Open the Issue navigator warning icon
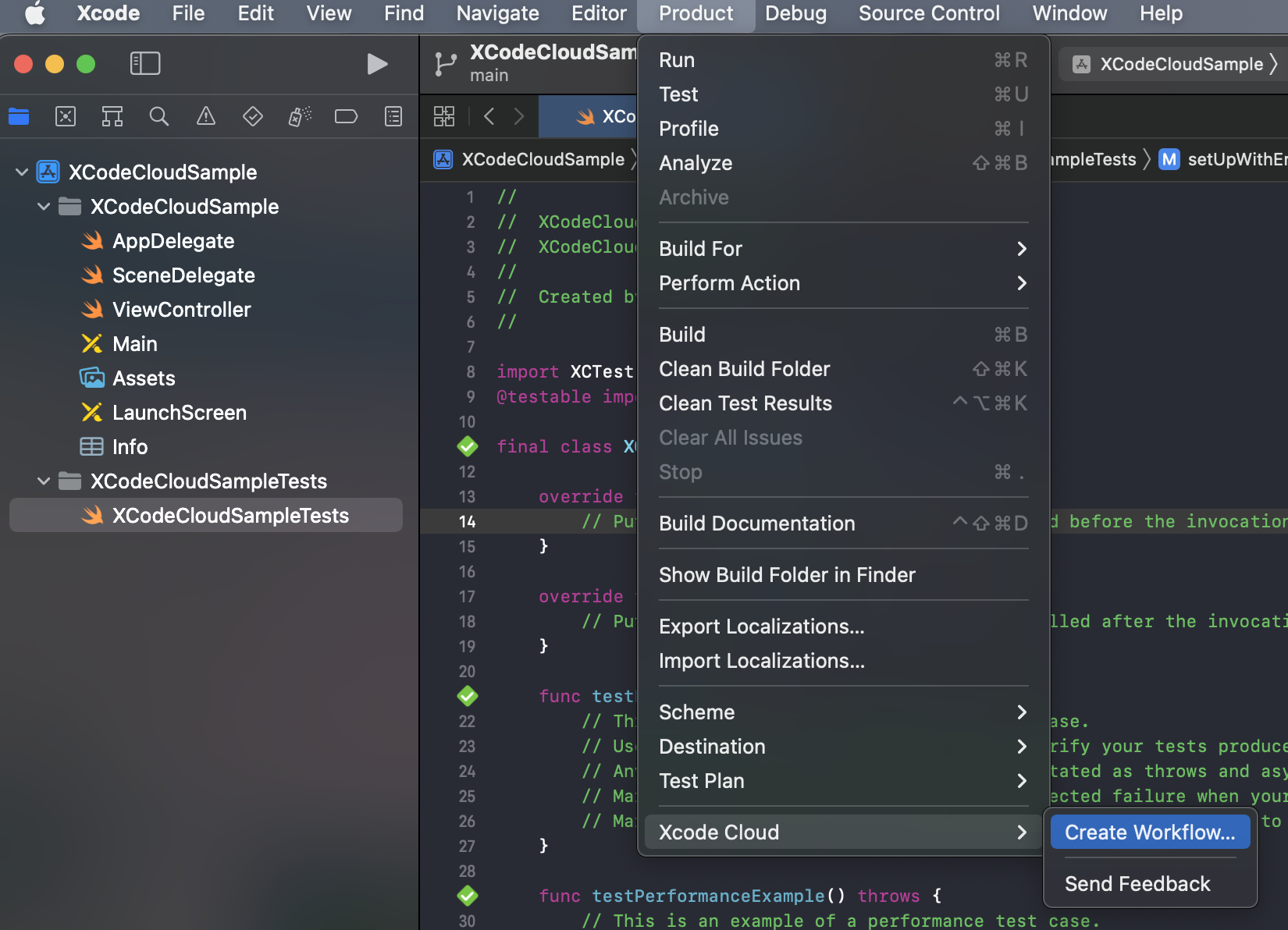 click(206, 117)
